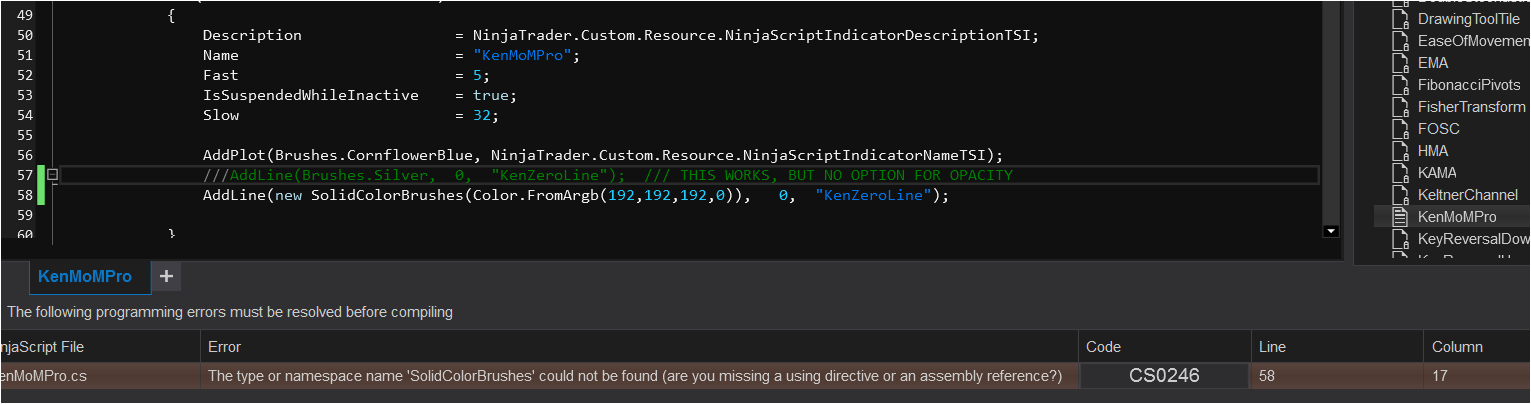Click the opening brace on line 49
The image size is (1531, 404).
171,15
